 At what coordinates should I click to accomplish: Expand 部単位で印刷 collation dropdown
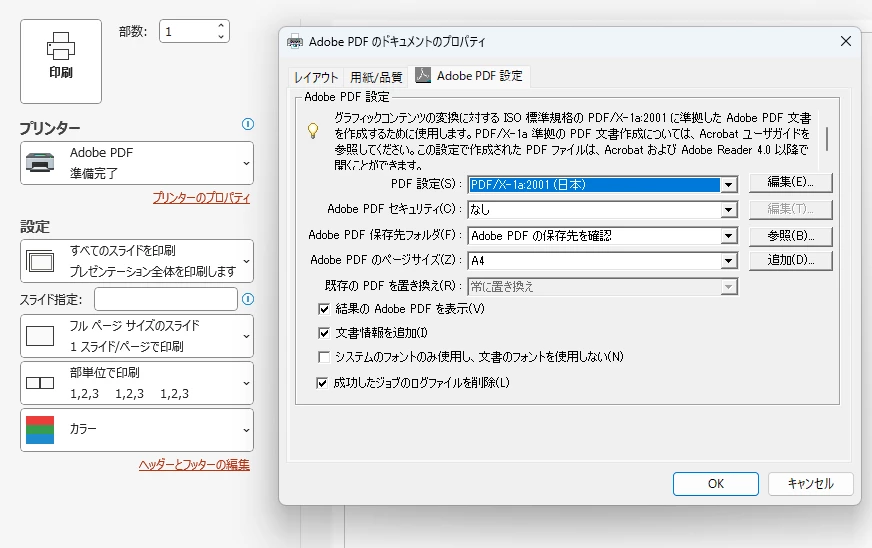tap(137, 383)
